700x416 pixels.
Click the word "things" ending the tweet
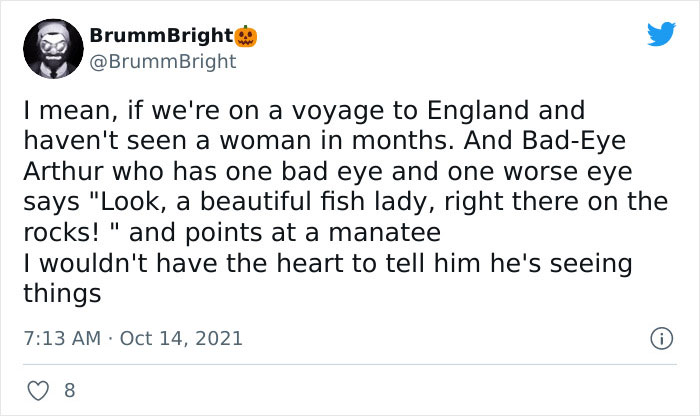coord(61,294)
